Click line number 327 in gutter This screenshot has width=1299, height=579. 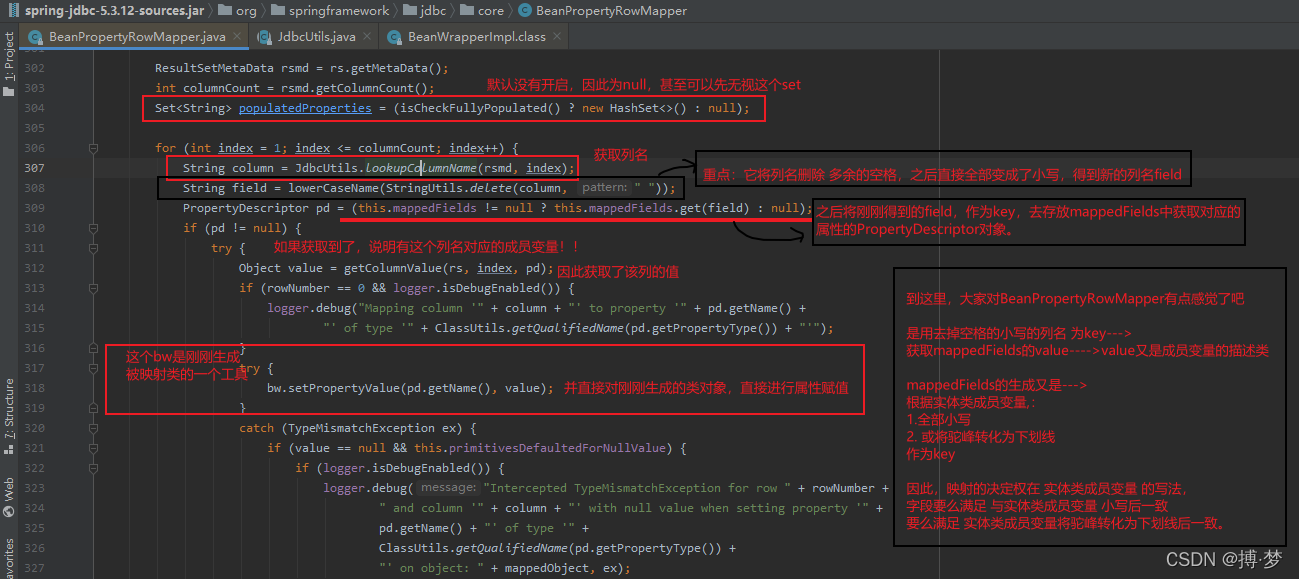coord(34,568)
